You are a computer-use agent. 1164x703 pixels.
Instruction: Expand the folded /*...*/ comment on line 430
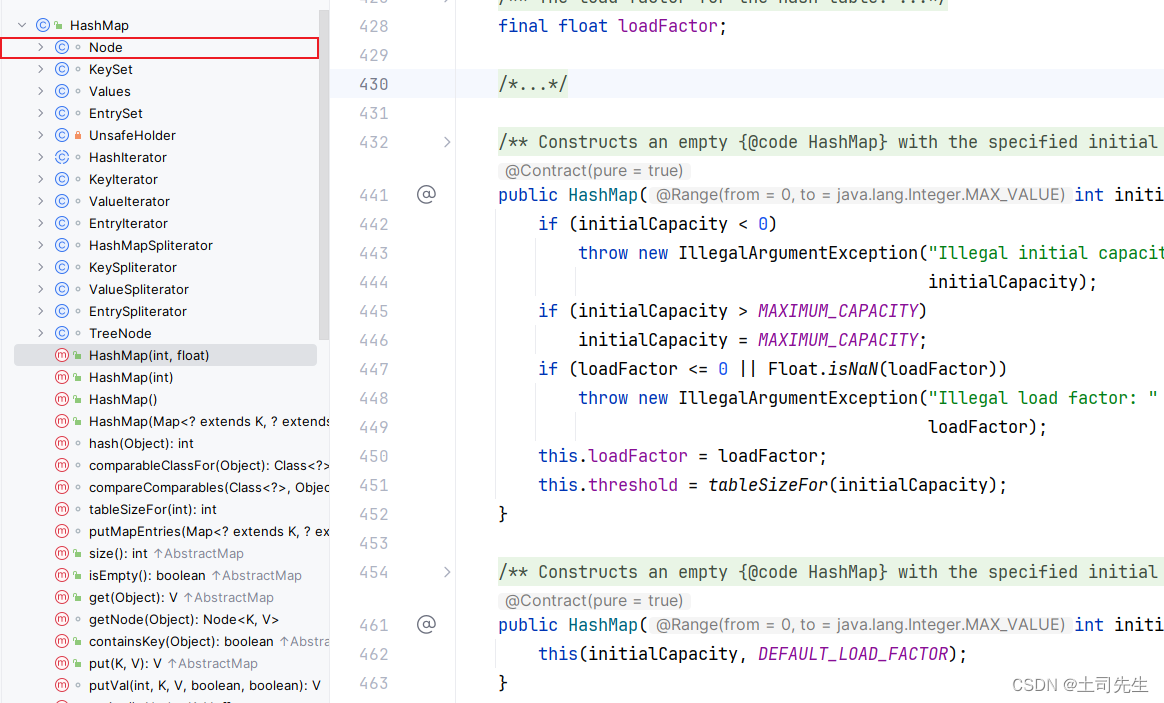tap(532, 84)
